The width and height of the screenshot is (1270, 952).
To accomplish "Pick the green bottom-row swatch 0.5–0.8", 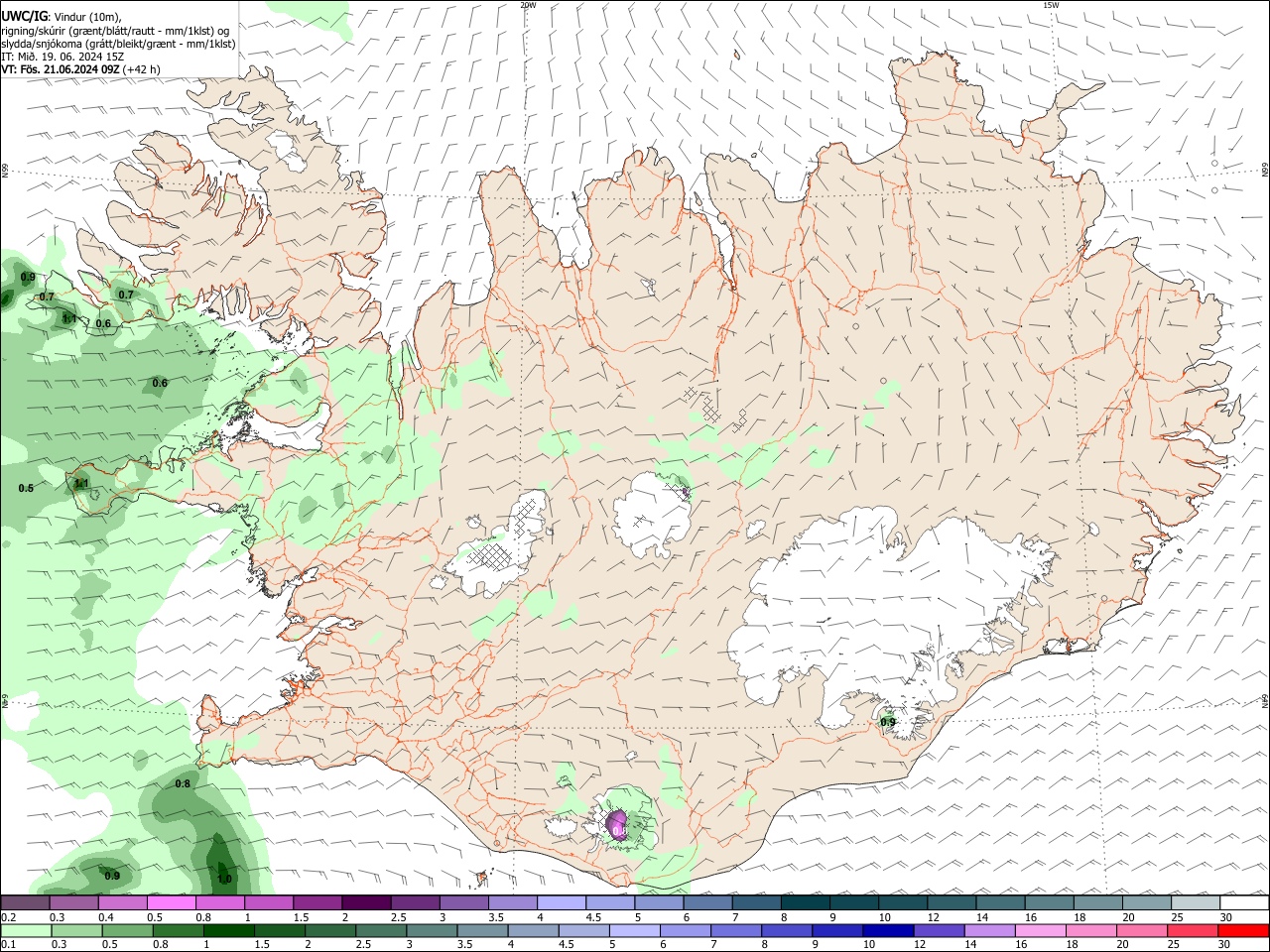I will pyautogui.click(x=128, y=930).
